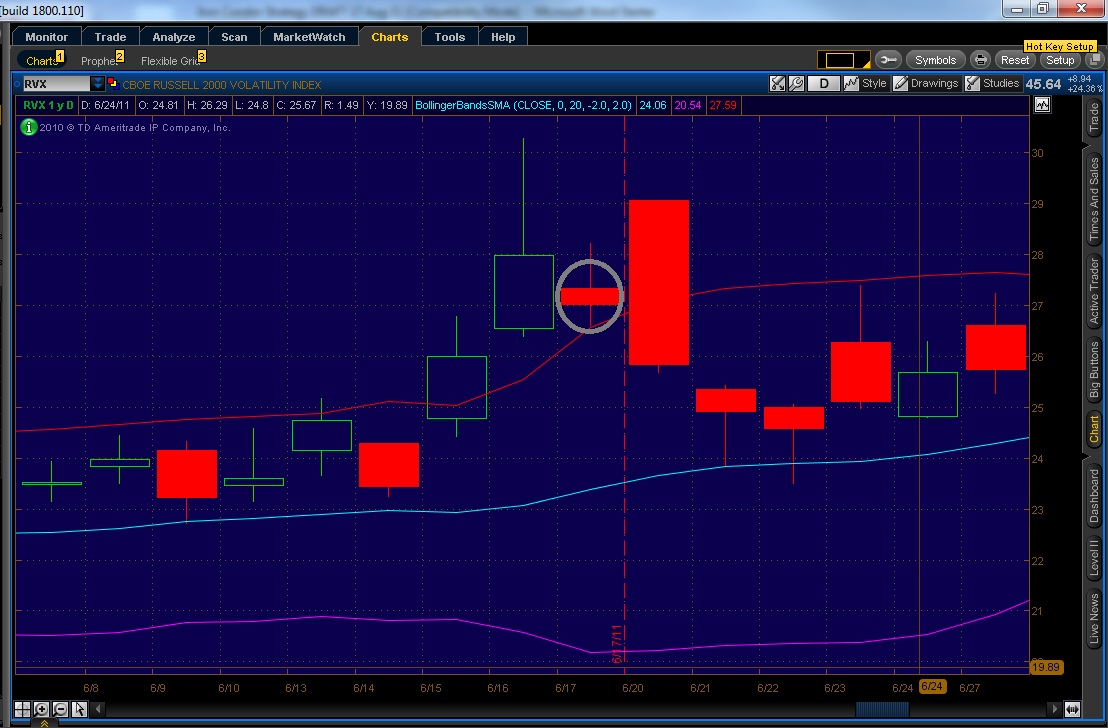Viewport: 1108px width, 728px height.
Task: Click the zoom in magnifier icon
Action: tap(41, 710)
